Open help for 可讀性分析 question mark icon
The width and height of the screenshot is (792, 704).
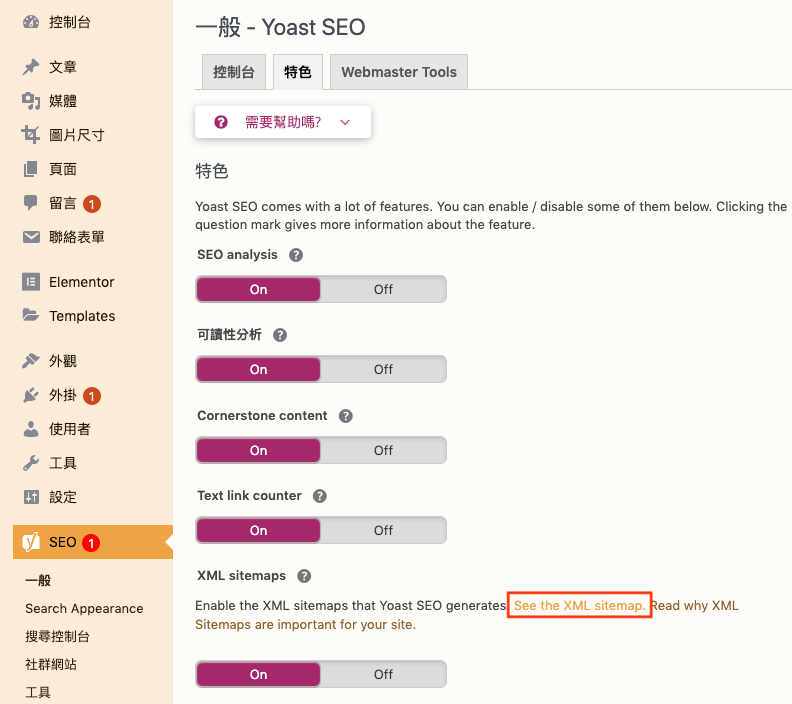click(x=280, y=335)
